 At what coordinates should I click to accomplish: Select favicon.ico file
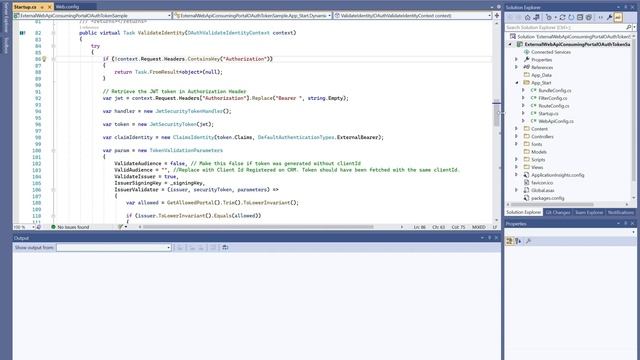click(x=542, y=183)
